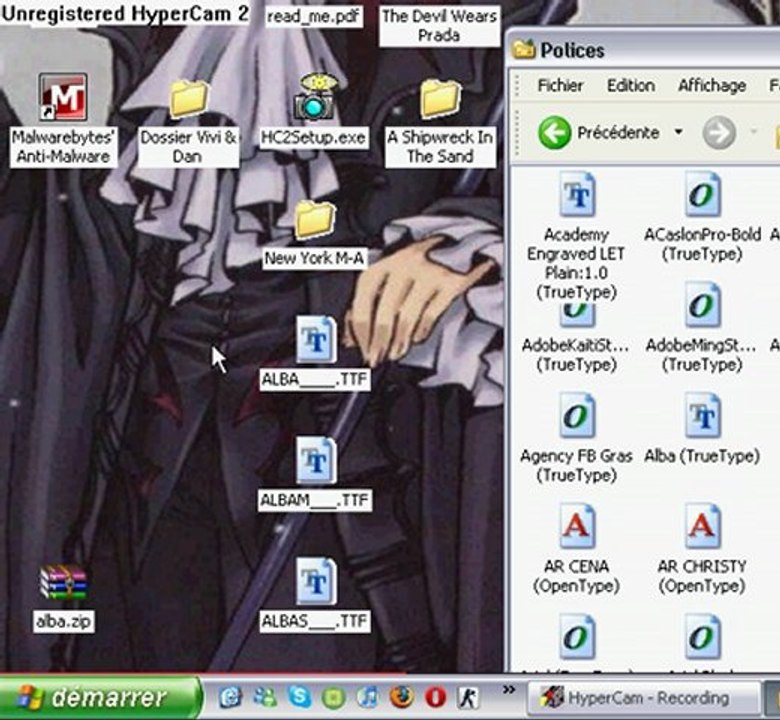Select AdobeMingSt... font icon
The image size is (780, 720).
702,305
